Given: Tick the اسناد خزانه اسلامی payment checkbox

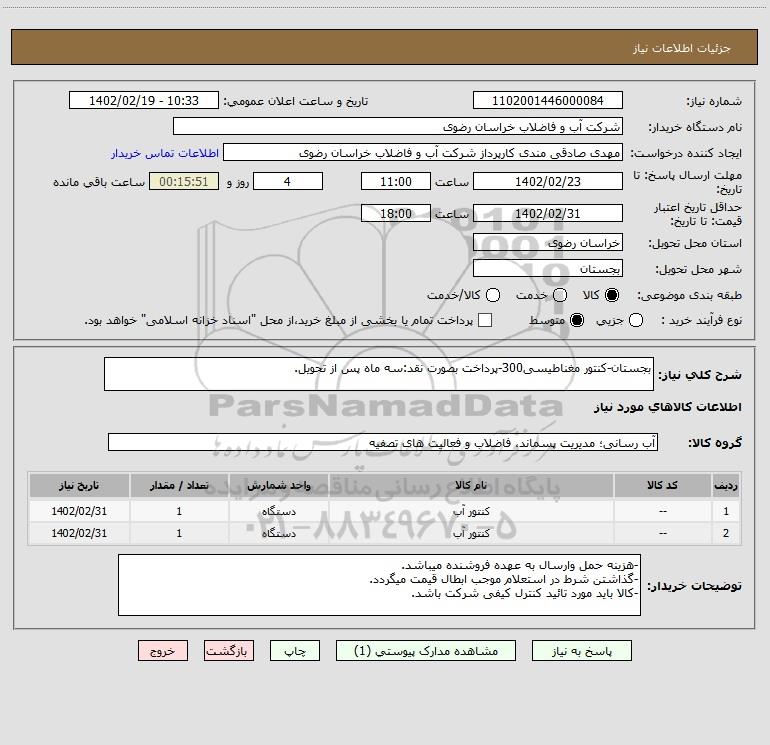Looking at the screenshot, I should [485, 320].
